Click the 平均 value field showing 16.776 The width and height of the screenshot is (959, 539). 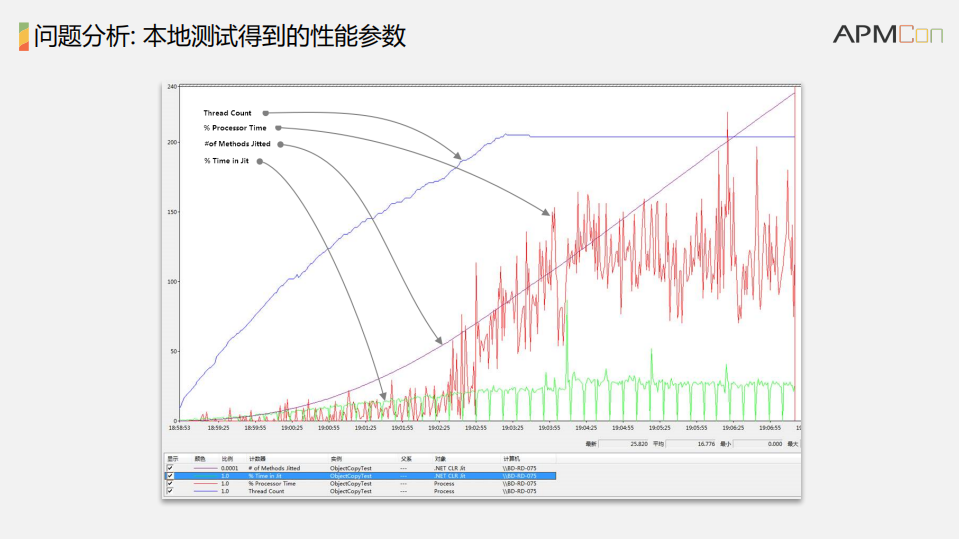coord(691,444)
